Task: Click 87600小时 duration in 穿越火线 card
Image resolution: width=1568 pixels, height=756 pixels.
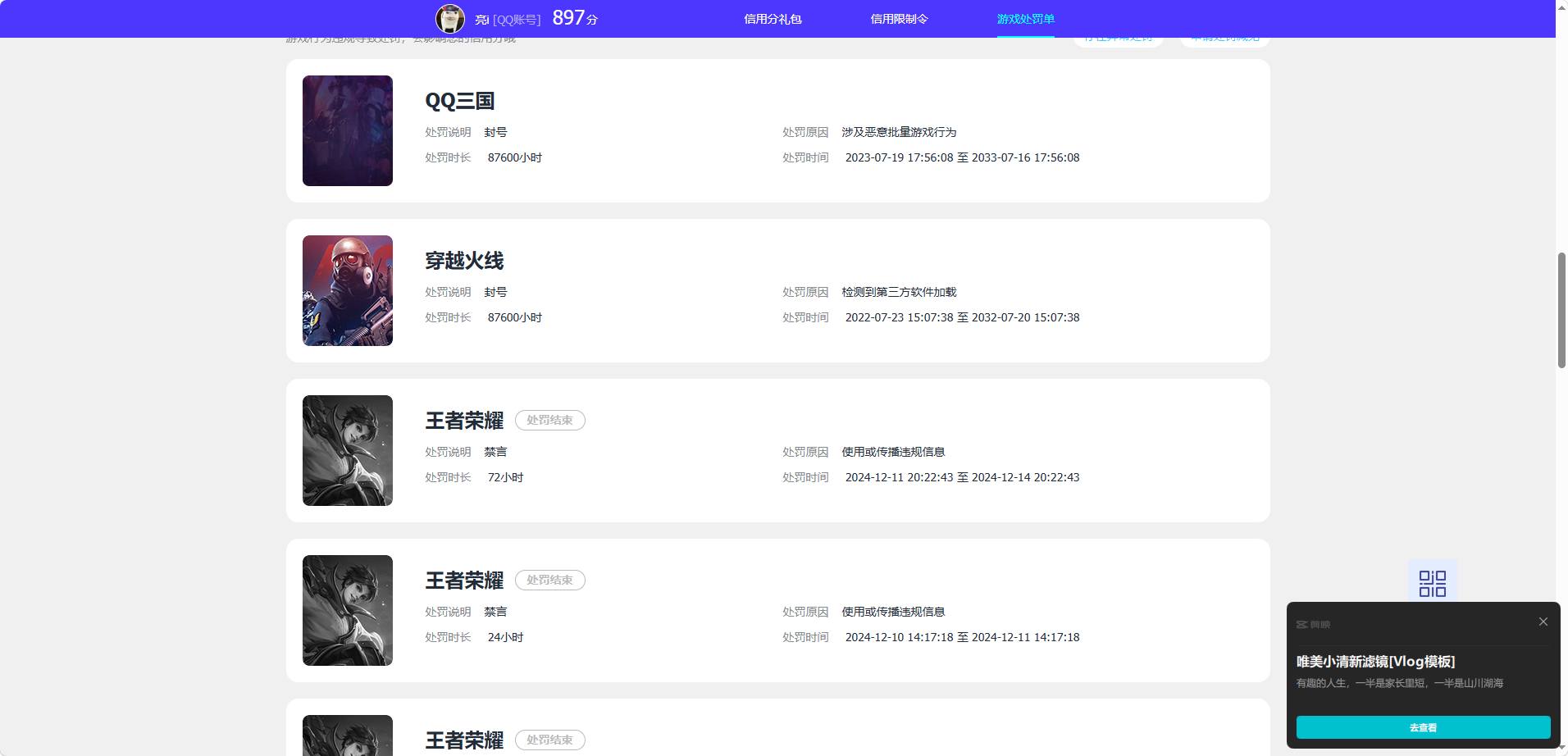Action: point(514,317)
